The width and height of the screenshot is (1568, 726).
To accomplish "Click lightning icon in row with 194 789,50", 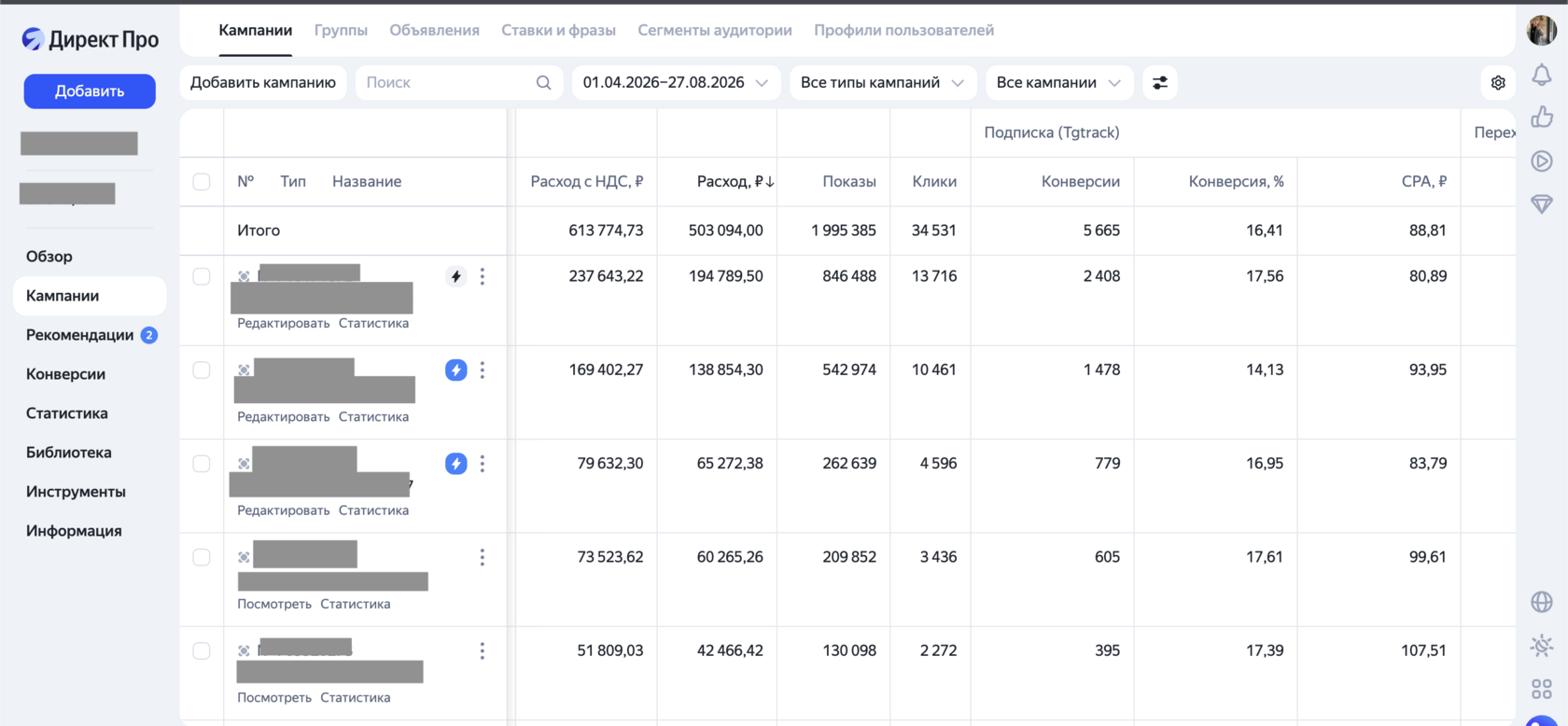I will coord(455,276).
